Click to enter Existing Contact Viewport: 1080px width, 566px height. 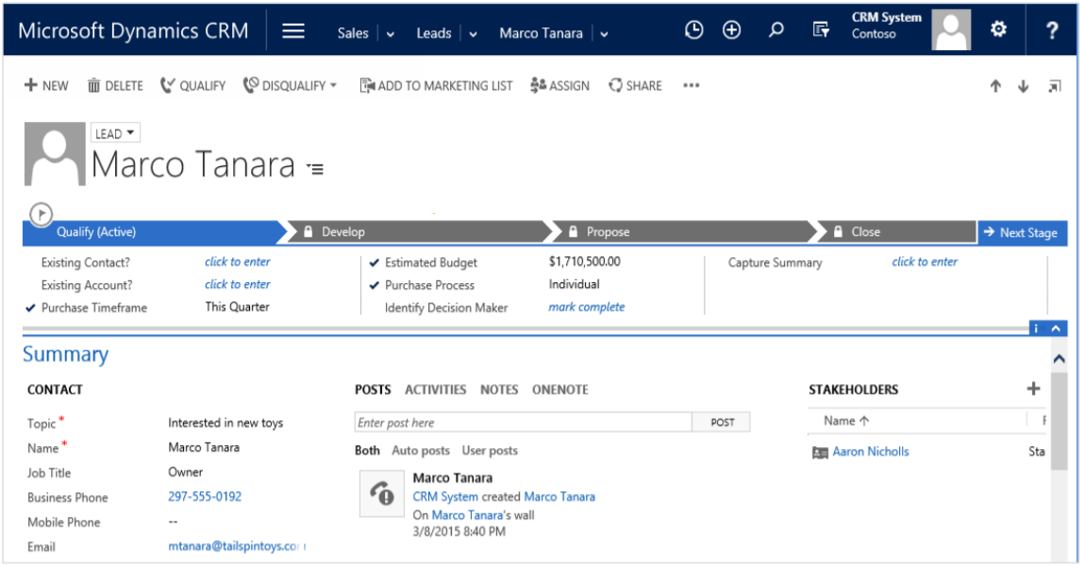(x=238, y=262)
